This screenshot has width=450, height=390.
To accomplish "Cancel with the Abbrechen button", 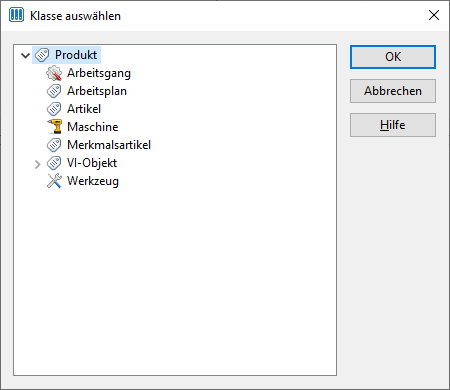I will tap(393, 91).
